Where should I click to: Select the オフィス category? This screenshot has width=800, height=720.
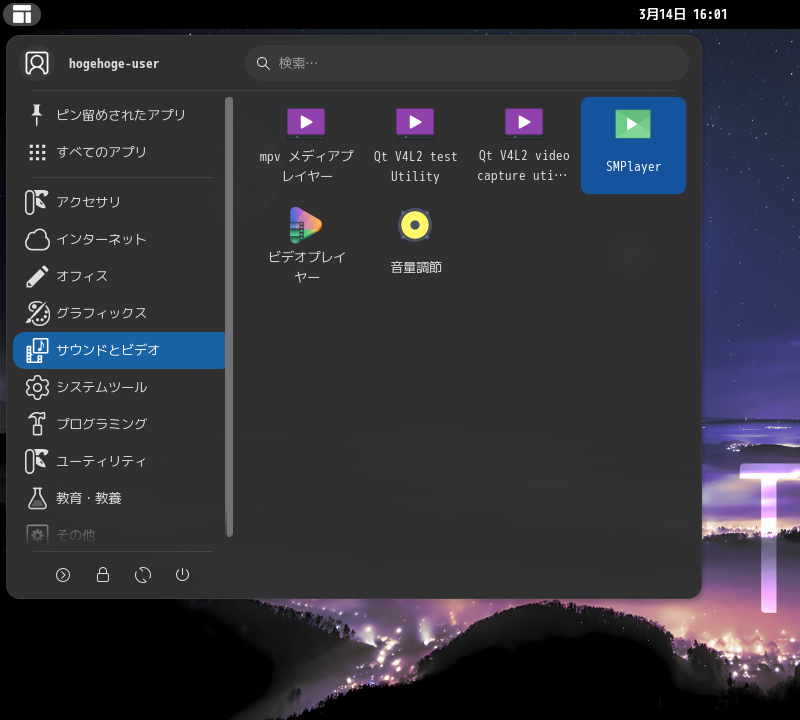(x=118, y=276)
